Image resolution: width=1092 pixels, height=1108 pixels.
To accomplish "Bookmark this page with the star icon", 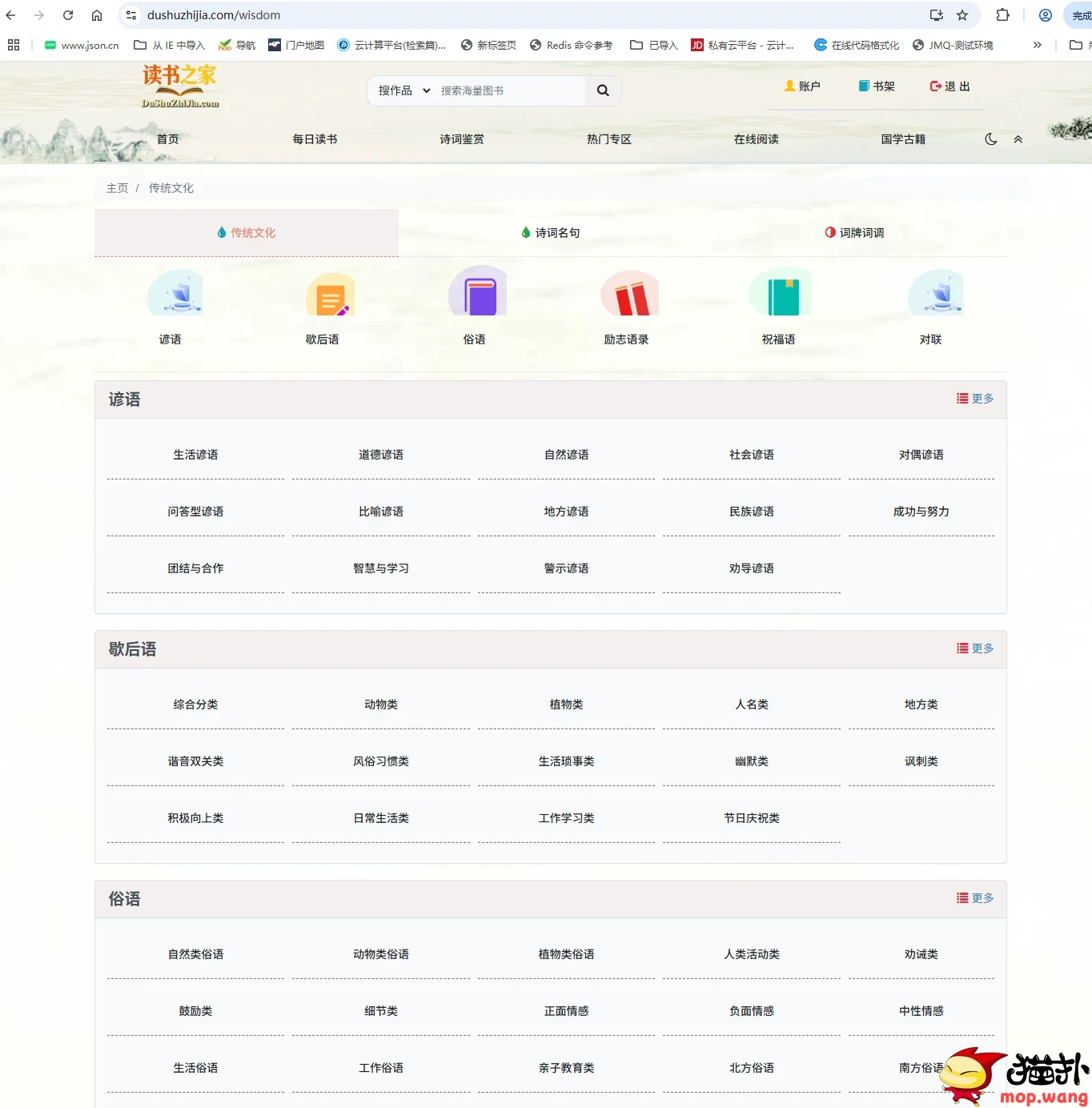I will click(962, 15).
